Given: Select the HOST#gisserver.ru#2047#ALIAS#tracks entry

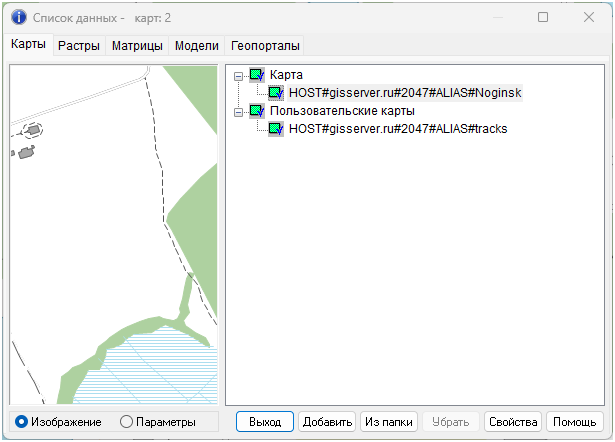Looking at the screenshot, I should pos(398,129).
